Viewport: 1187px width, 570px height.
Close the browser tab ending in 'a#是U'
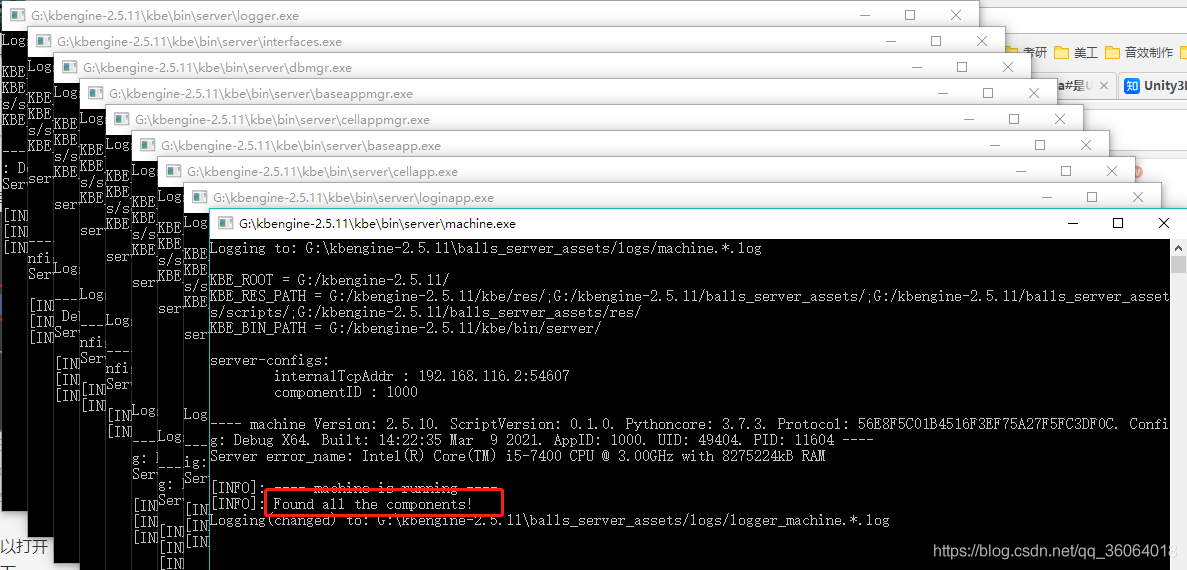coord(1105,86)
